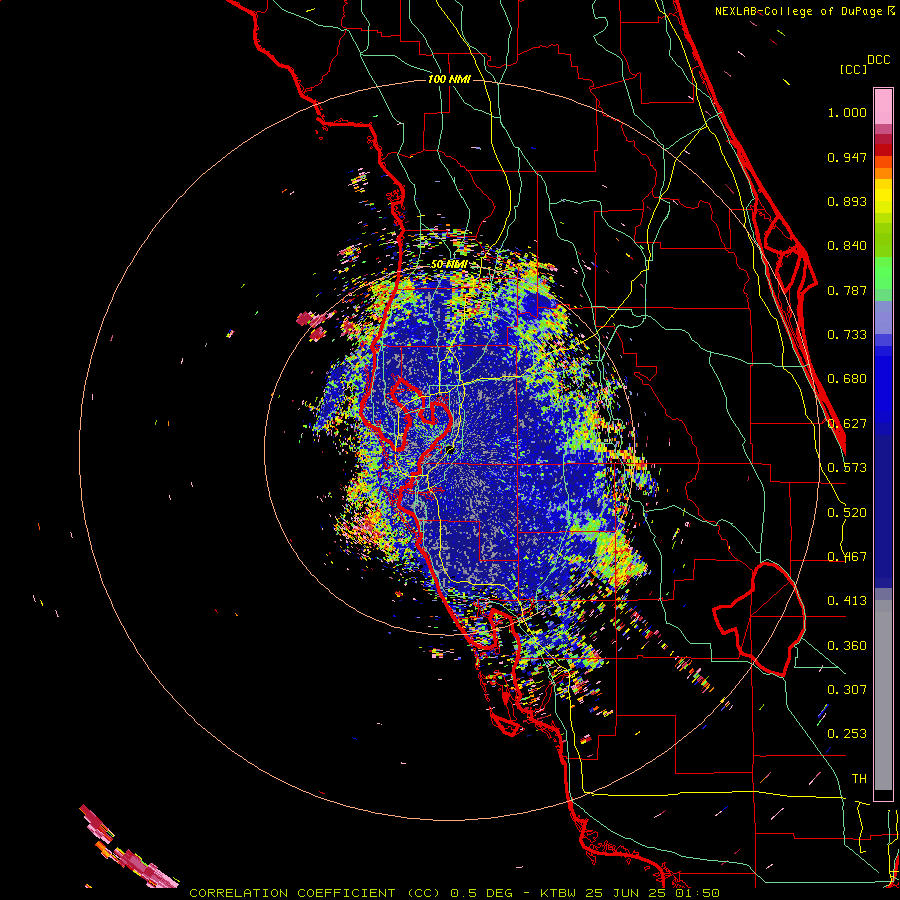Viewport: 900px width, 900px height.
Task: Click the 0.680 scale value
Action: click(847, 379)
